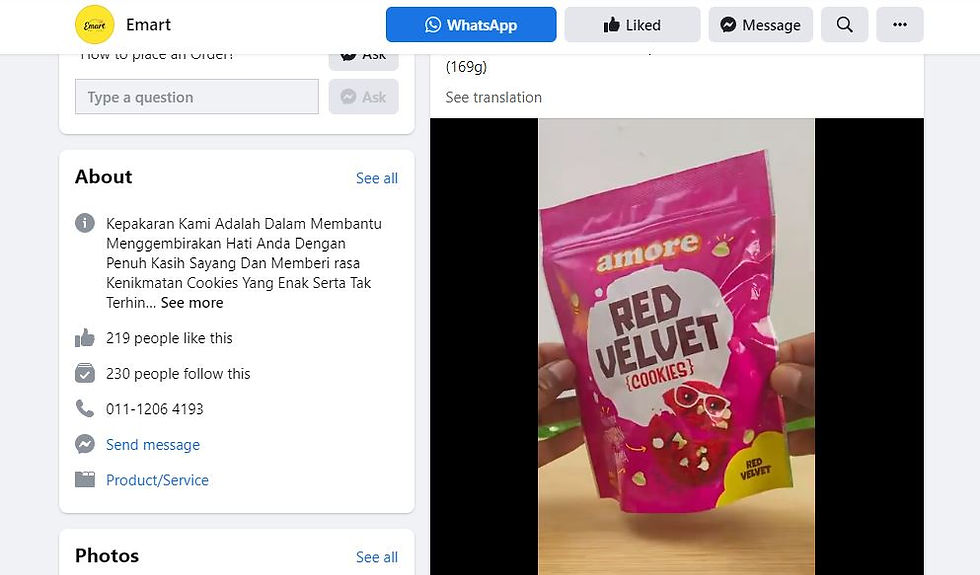Click the Ask button beside question field
This screenshot has height=575, width=980.
point(364,97)
